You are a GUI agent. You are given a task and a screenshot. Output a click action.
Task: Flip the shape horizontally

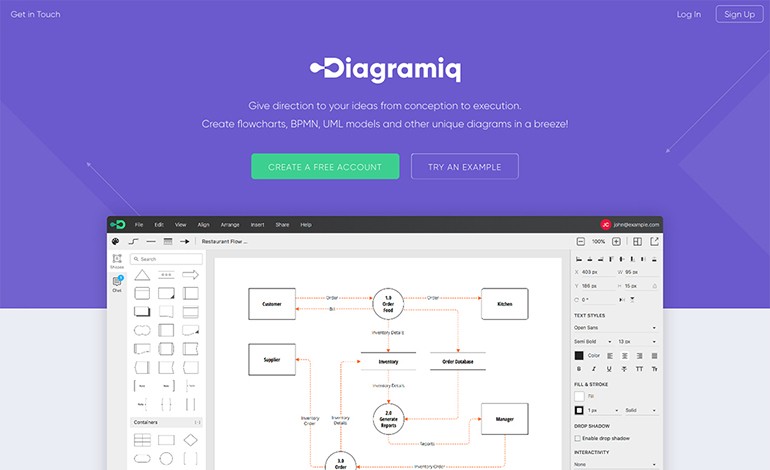click(x=622, y=299)
